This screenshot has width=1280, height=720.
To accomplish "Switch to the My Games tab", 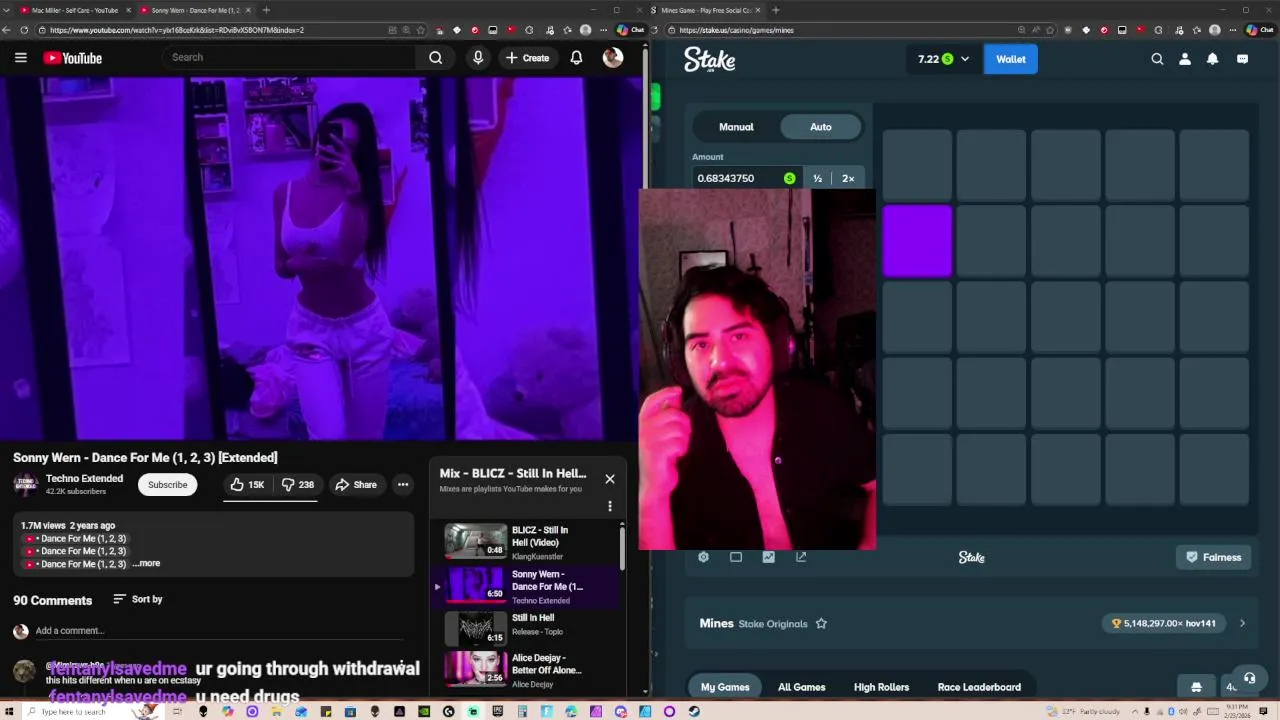I will [725, 687].
